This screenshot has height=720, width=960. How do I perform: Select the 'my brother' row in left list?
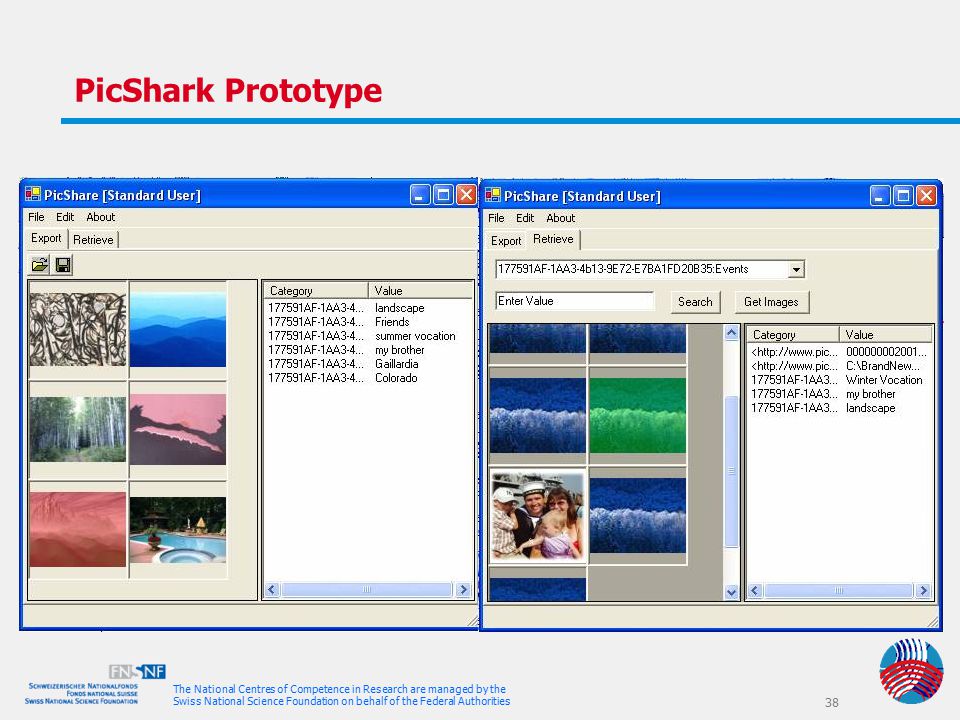click(368, 350)
